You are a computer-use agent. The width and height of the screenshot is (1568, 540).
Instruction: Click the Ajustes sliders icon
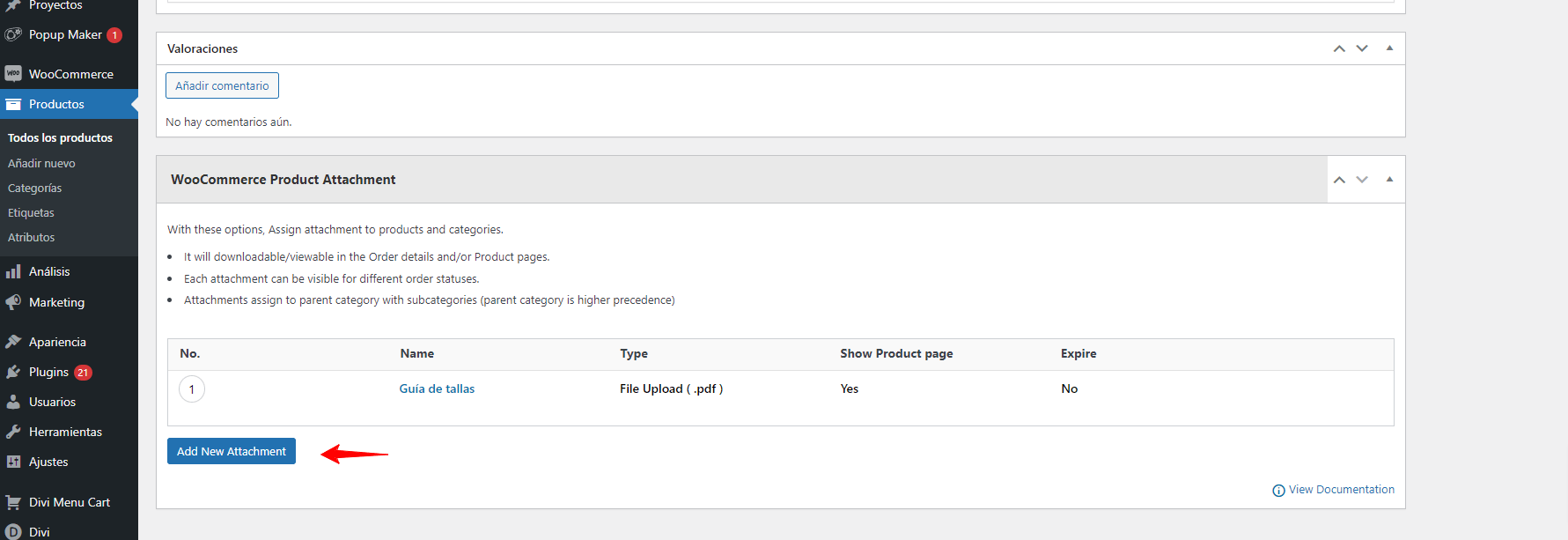tap(13, 462)
